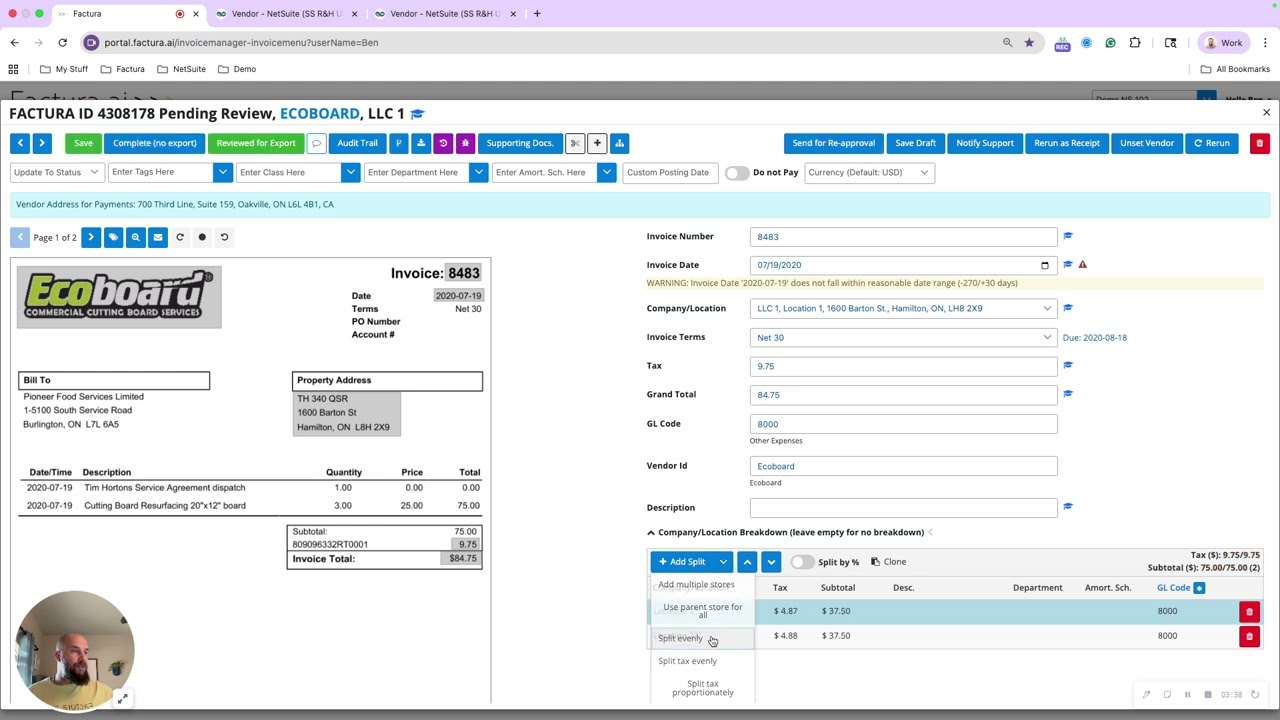The image size is (1280, 720).
Task: Click the red warning icon next to Invoice Date
Action: click(x=1082, y=265)
